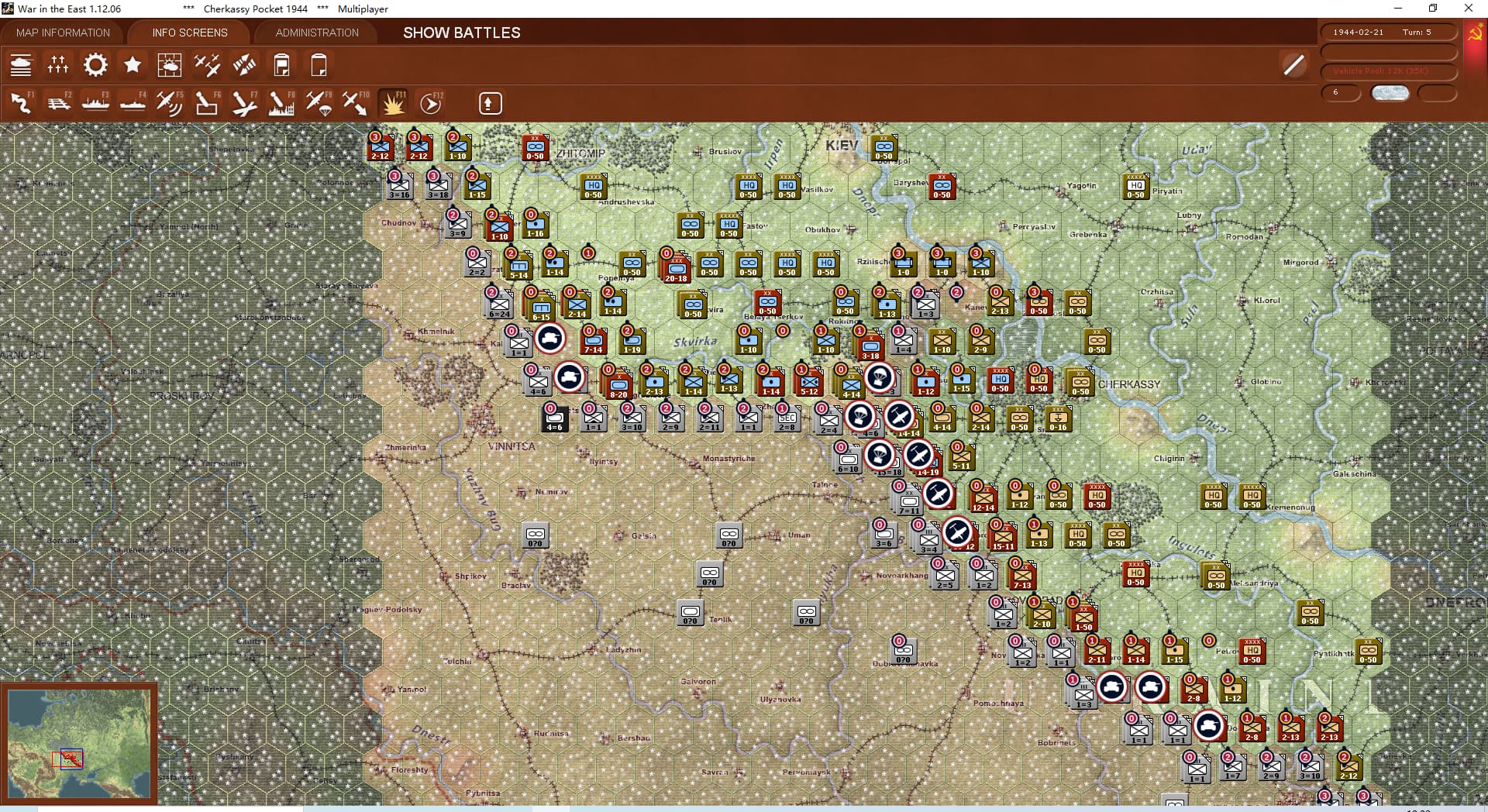Viewport: 1488px width, 812px height.
Task: Enable F10 air transfer mode
Action: click(x=356, y=103)
